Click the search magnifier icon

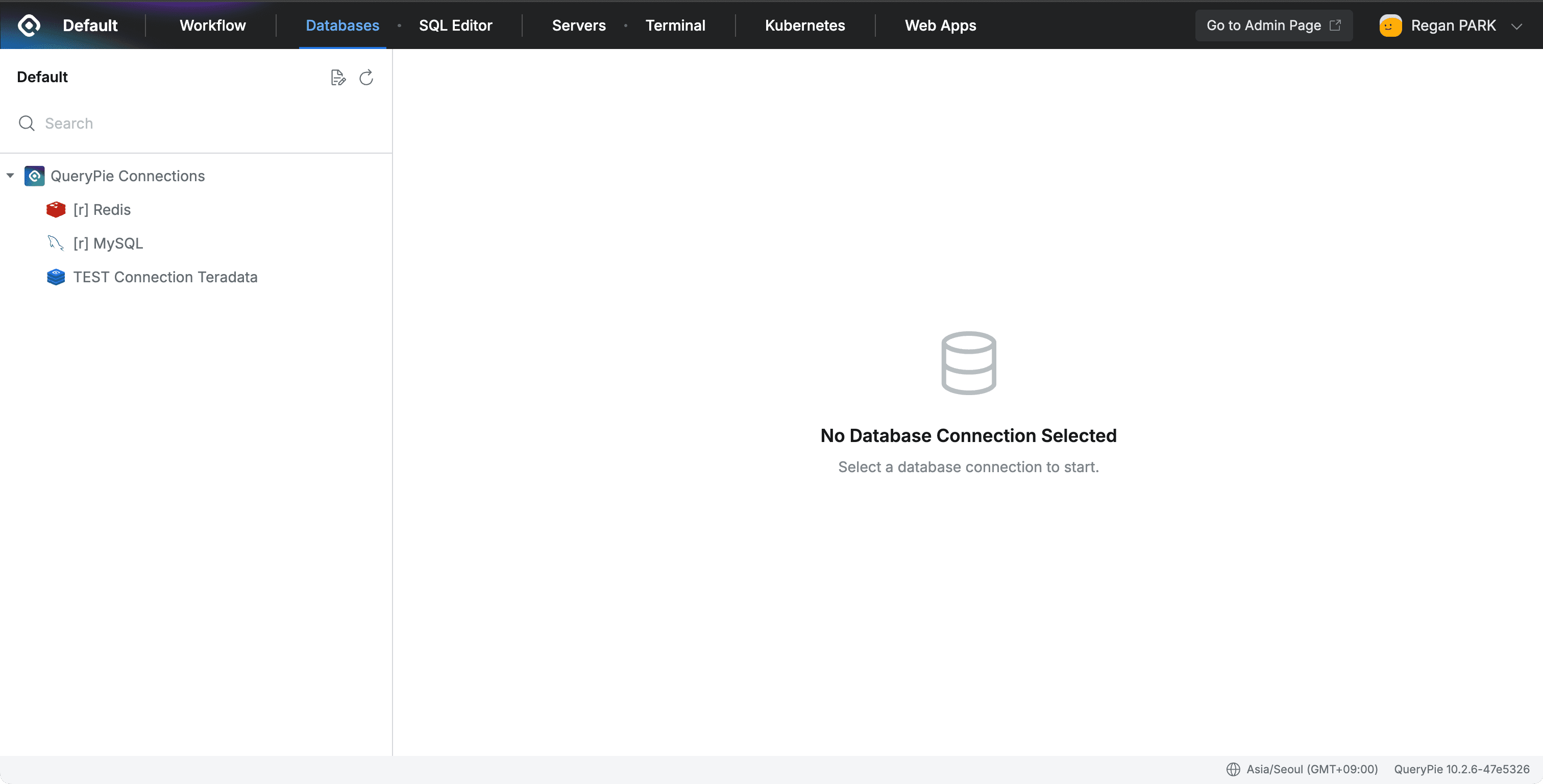click(27, 124)
